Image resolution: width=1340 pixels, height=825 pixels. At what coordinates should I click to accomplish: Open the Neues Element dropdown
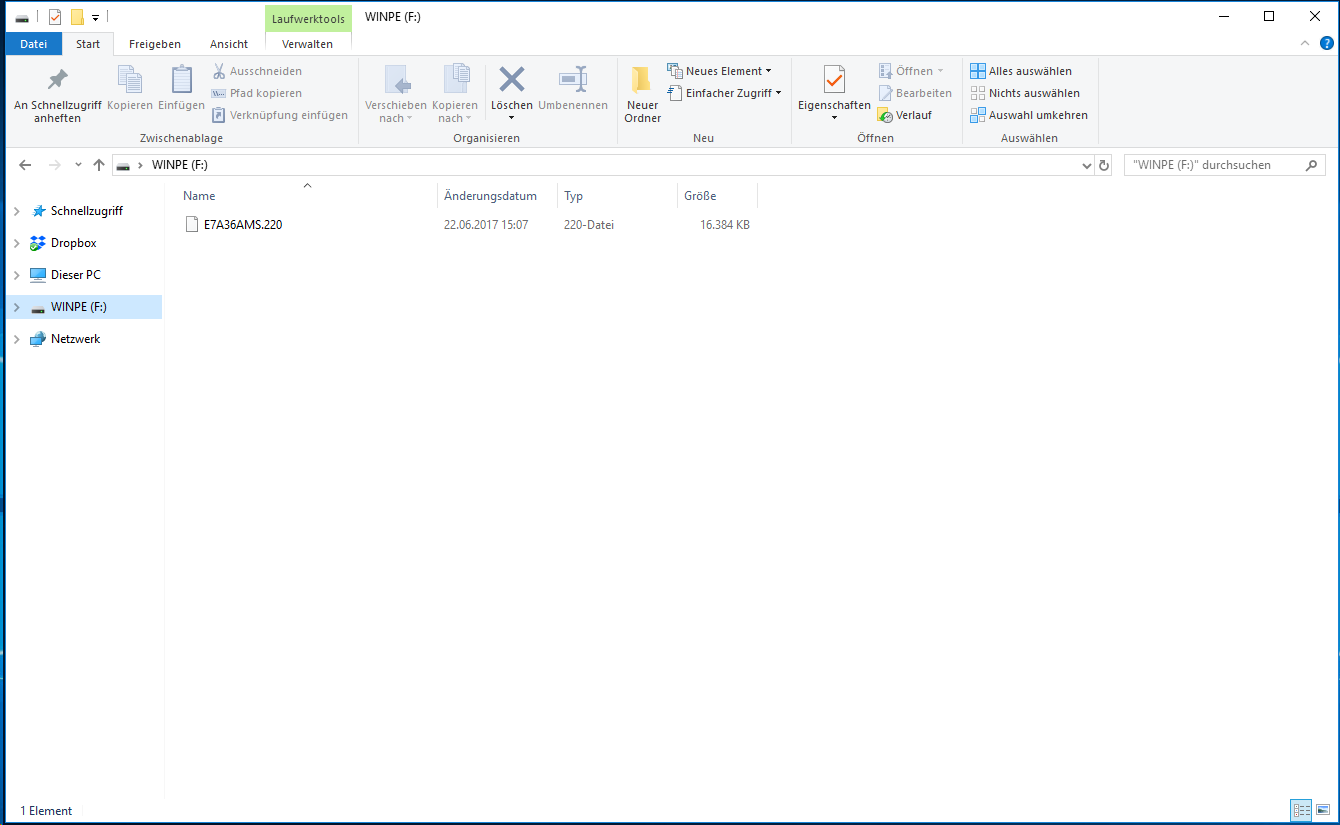(720, 71)
